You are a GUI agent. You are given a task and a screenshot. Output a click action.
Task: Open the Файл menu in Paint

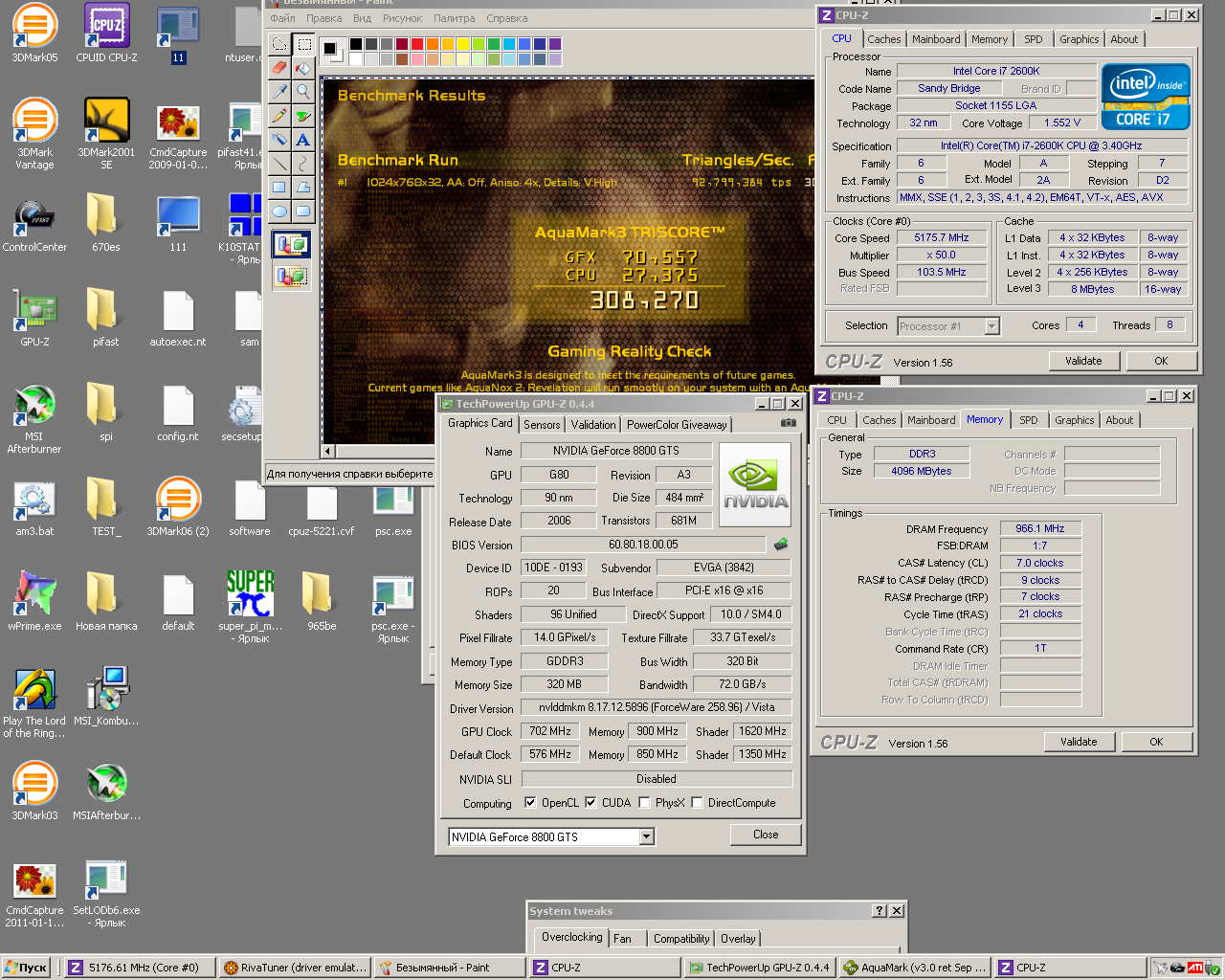tap(282, 18)
